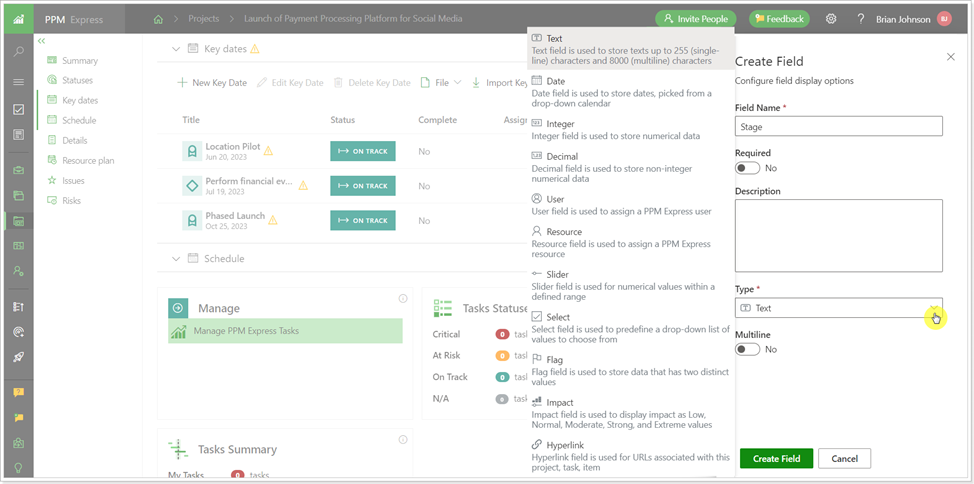Click the Manage arrow icon
This screenshot has height=484, width=974.
(178, 308)
